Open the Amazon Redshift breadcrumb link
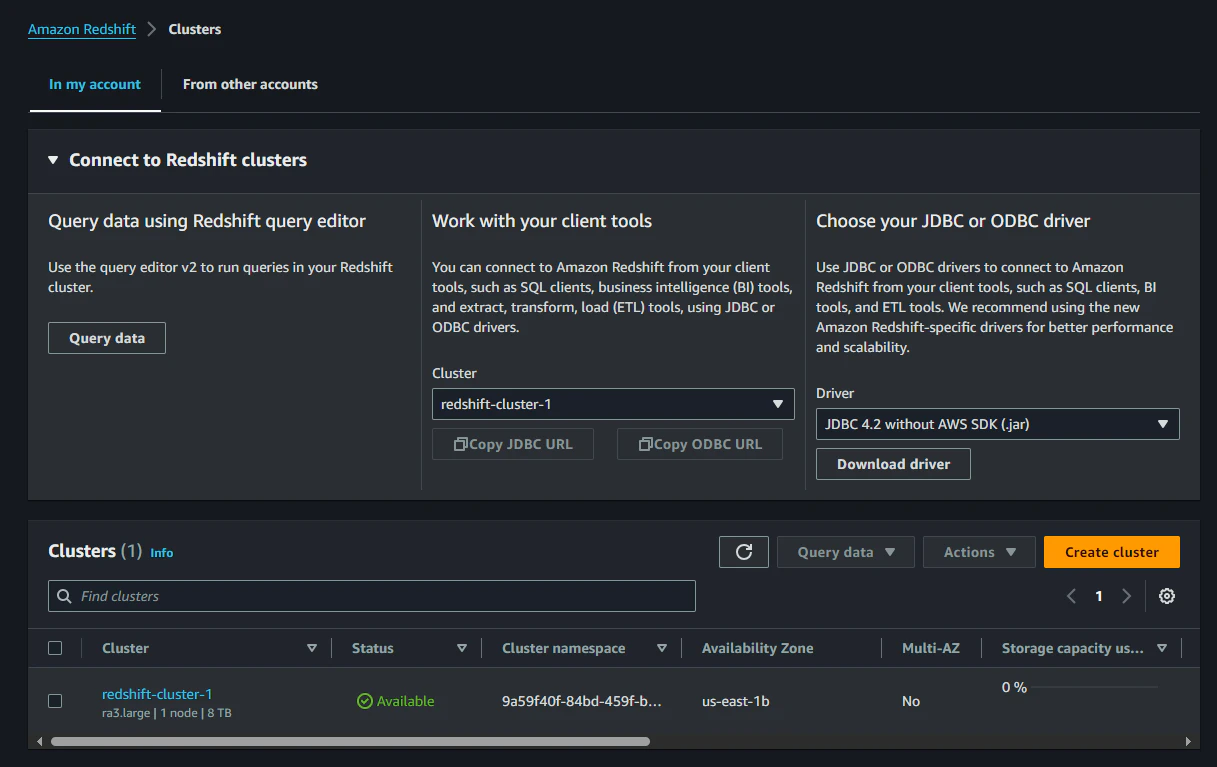 point(82,29)
